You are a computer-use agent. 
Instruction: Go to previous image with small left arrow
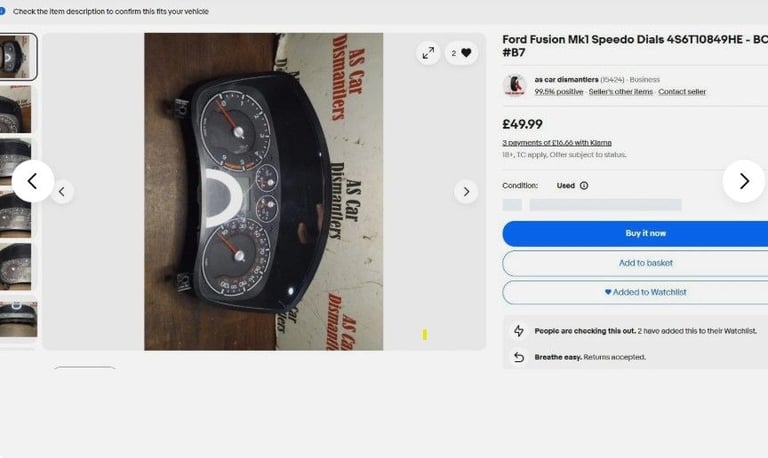(62, 192)
